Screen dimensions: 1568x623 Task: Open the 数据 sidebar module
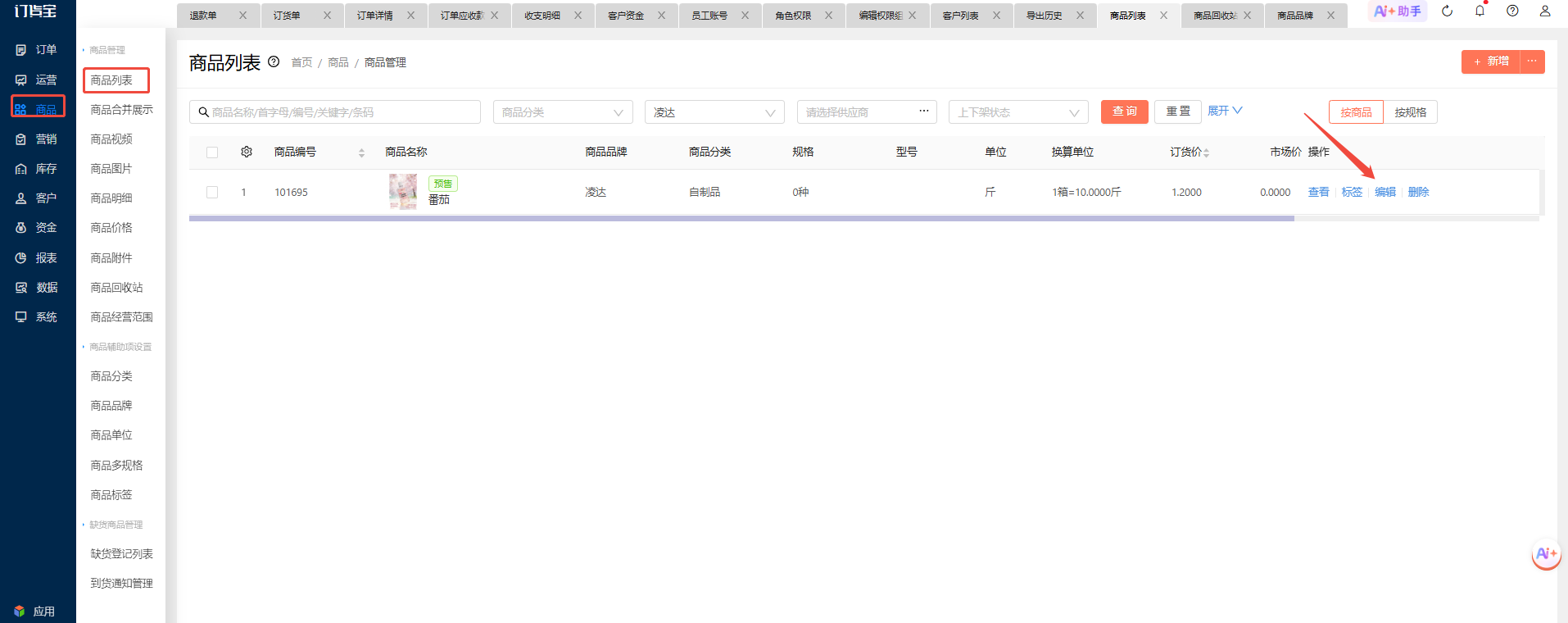click(37, 288)
